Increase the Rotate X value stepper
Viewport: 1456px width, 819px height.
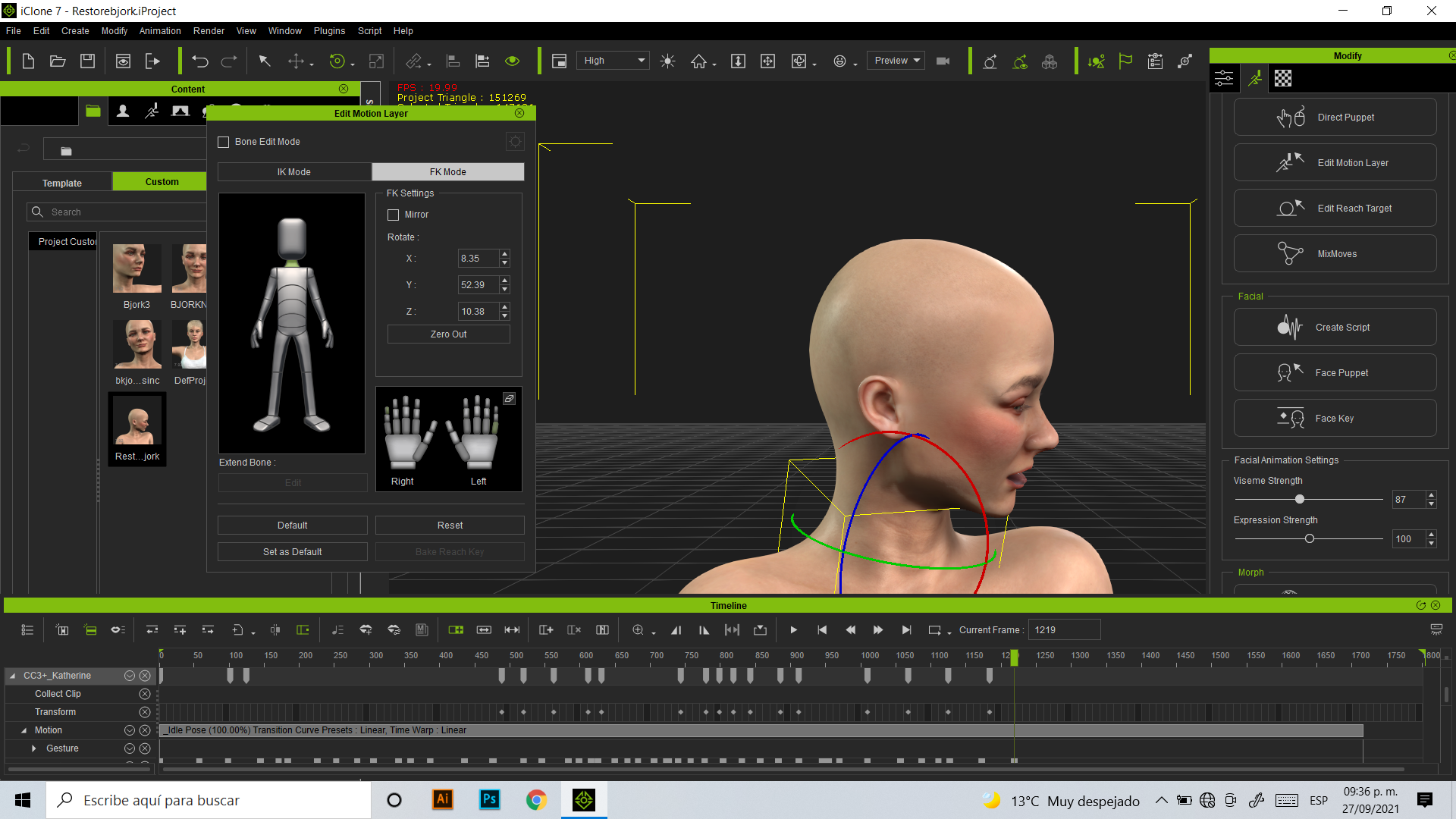(x=505, y=254)
